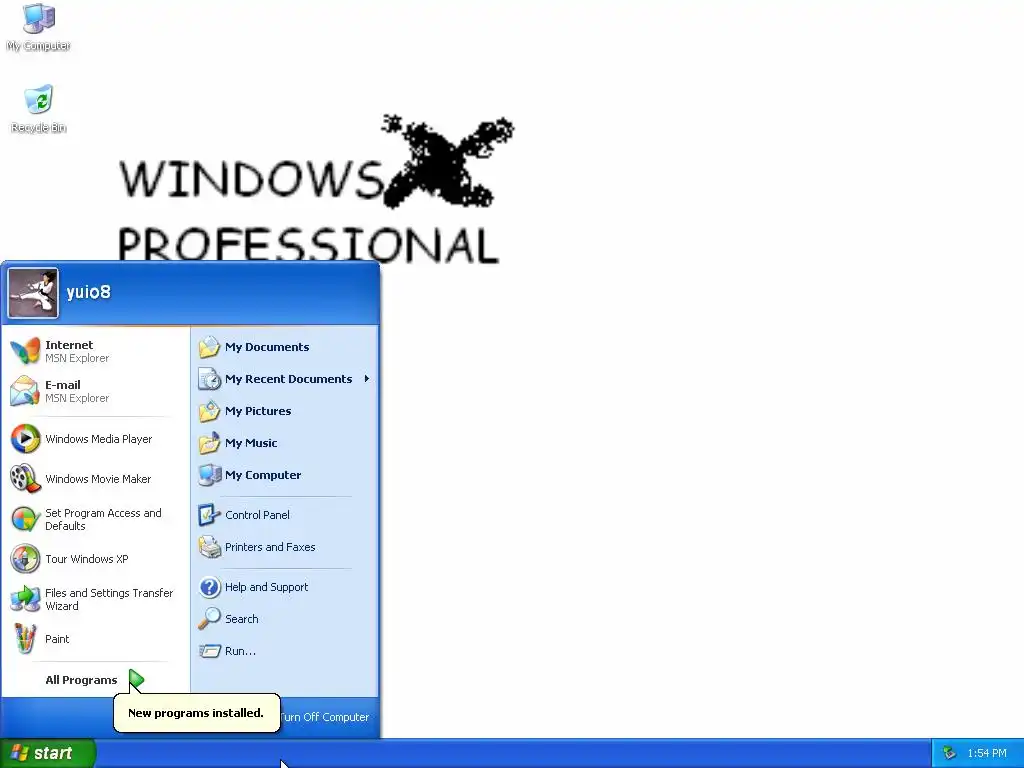The image size is (1024, 768).
Task: Select the Control Panel label
Action: tap(257, 515)
